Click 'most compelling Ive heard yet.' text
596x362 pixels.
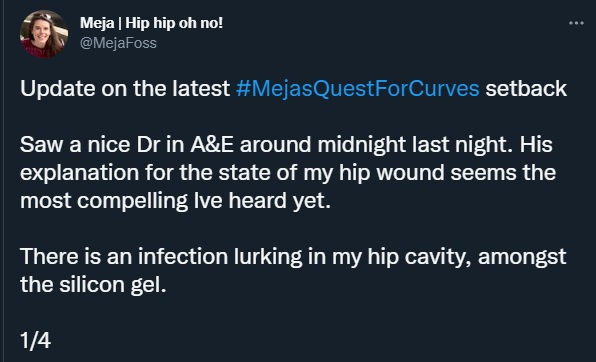coord(175,201)
